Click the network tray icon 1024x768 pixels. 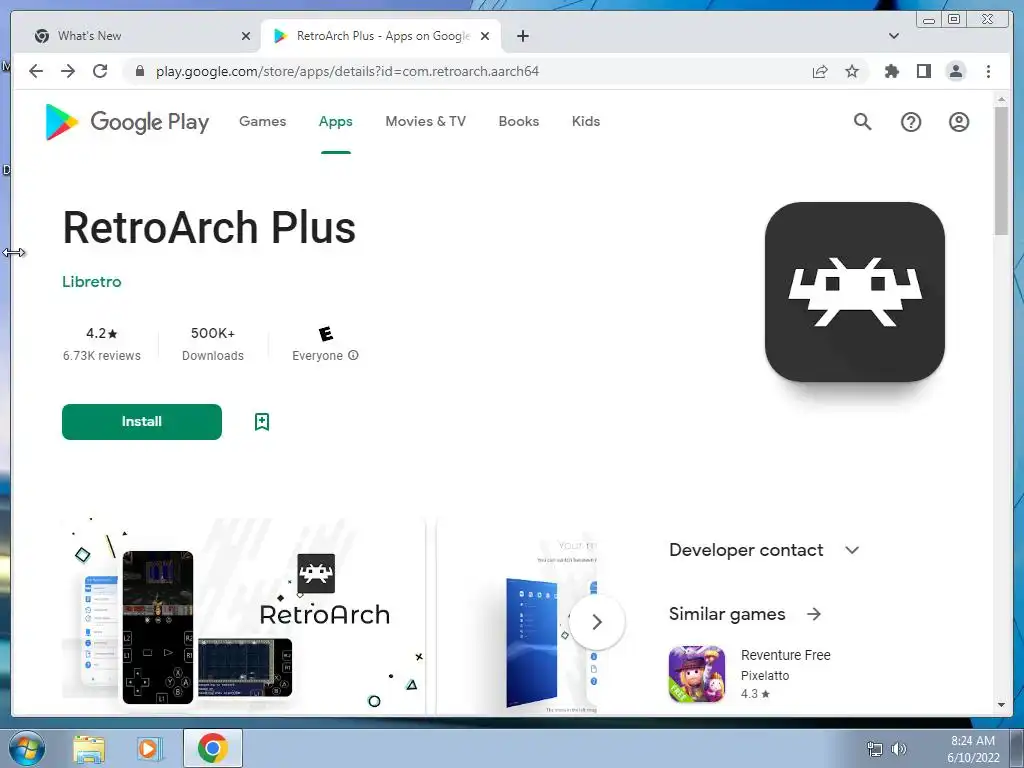[x=874, y=749]
